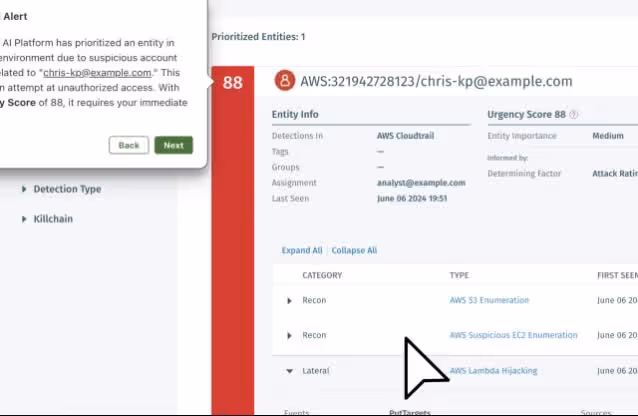
Task: Click Collapse All link
Action: tap(354, 250)
